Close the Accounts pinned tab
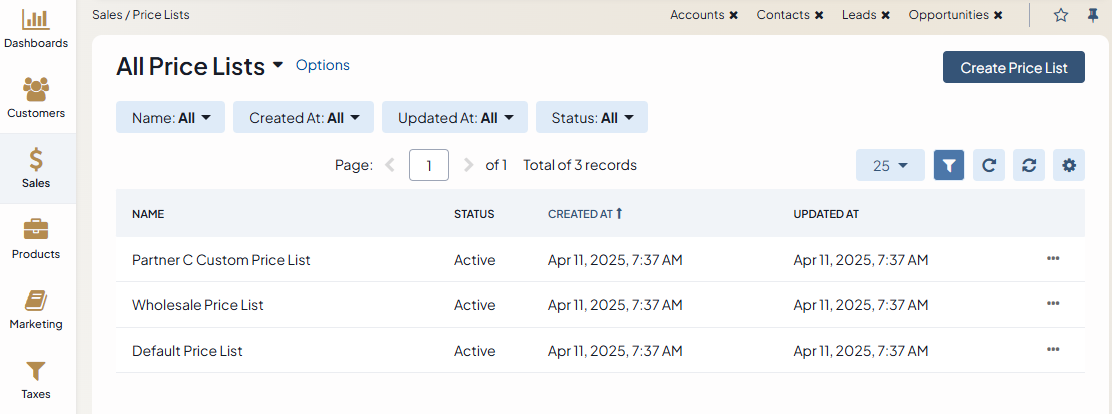 734,15
